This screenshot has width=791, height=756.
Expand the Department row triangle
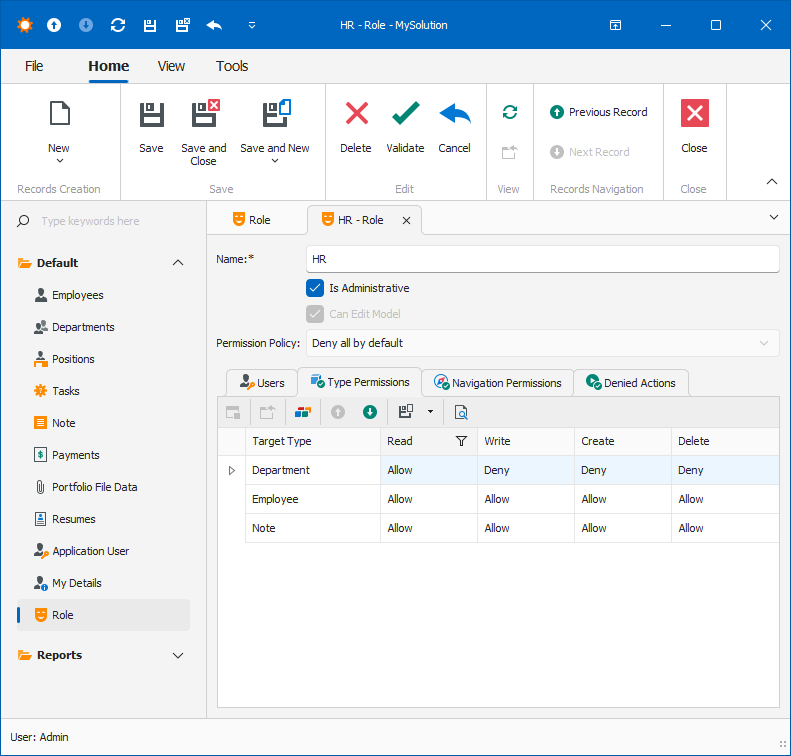click(x=232, y=471)
